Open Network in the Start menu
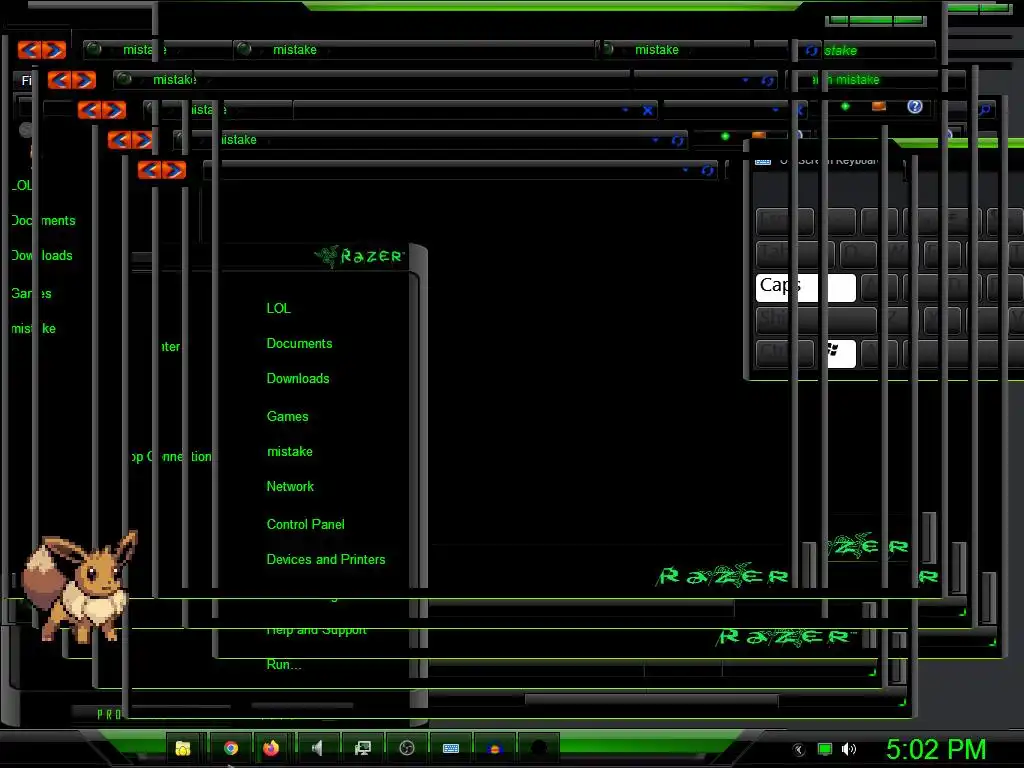 pyautogui.click(x=290, y=487)
